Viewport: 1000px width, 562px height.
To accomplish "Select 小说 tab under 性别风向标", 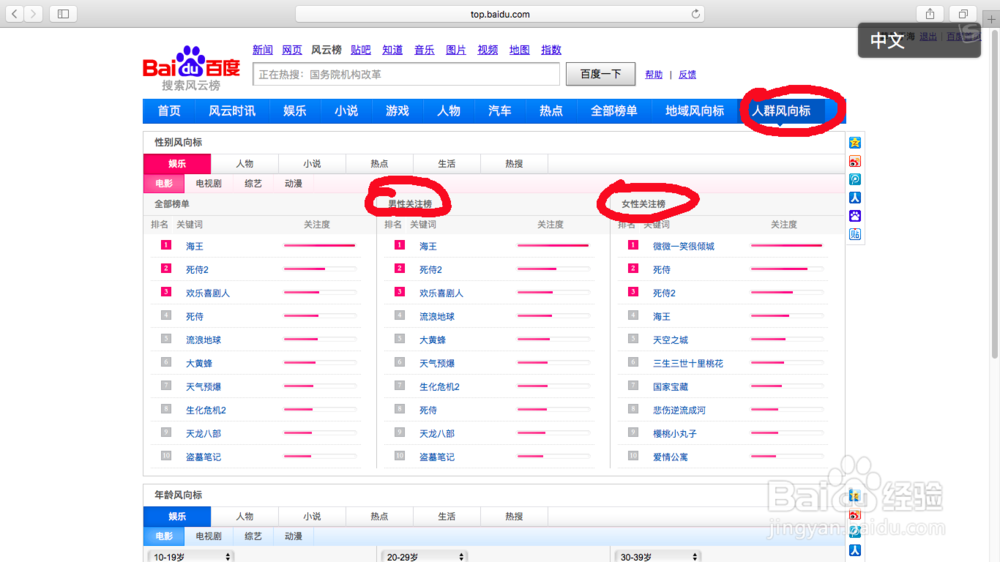I will (312, 164).
